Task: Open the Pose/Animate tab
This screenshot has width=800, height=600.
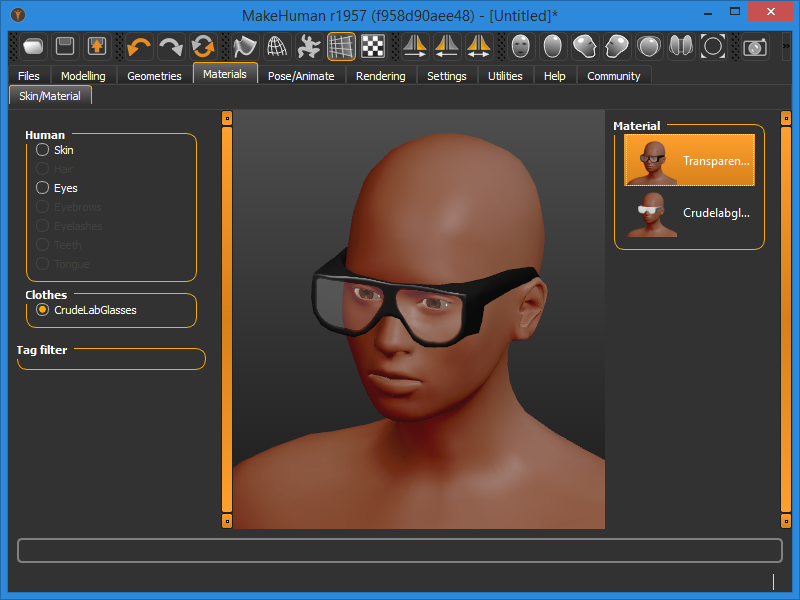Action: (x=301, y=76)
